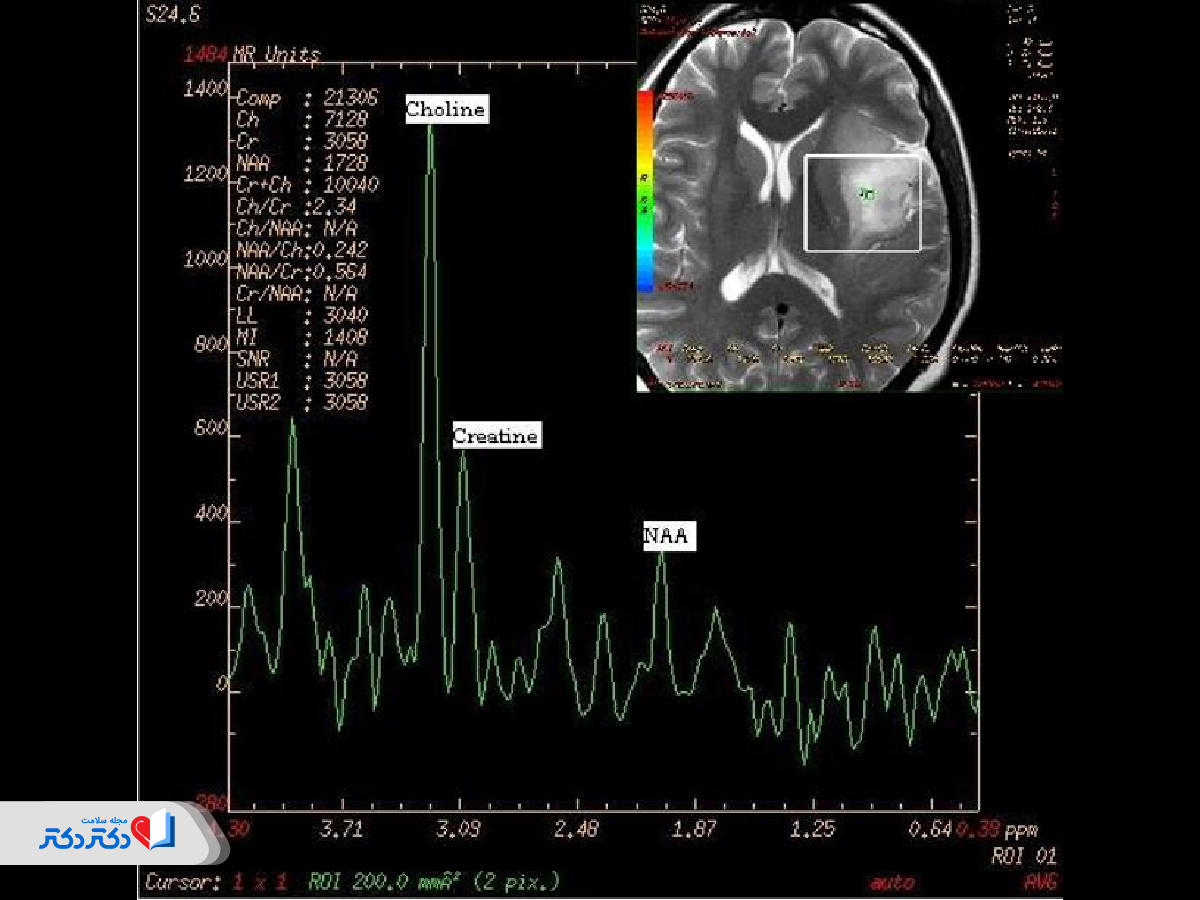Screen dimensions: 1200x900
Task: Click the 1200 y-axis tick label
Action: (x=207, y=175)
